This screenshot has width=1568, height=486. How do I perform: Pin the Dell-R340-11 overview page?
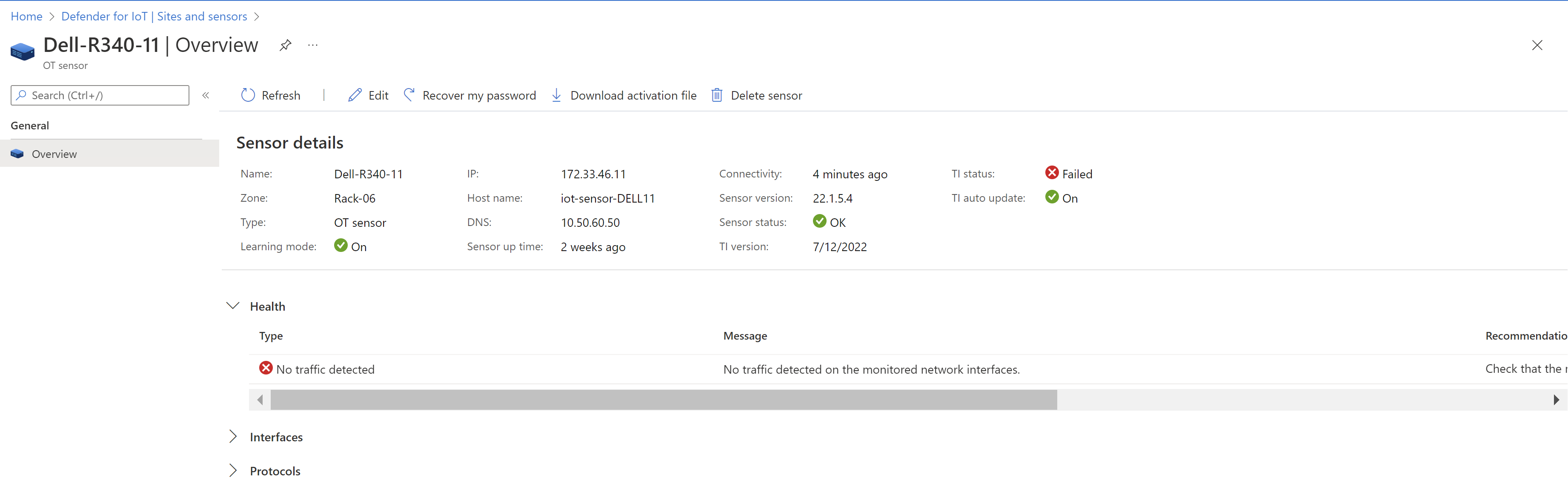[286, 45]
